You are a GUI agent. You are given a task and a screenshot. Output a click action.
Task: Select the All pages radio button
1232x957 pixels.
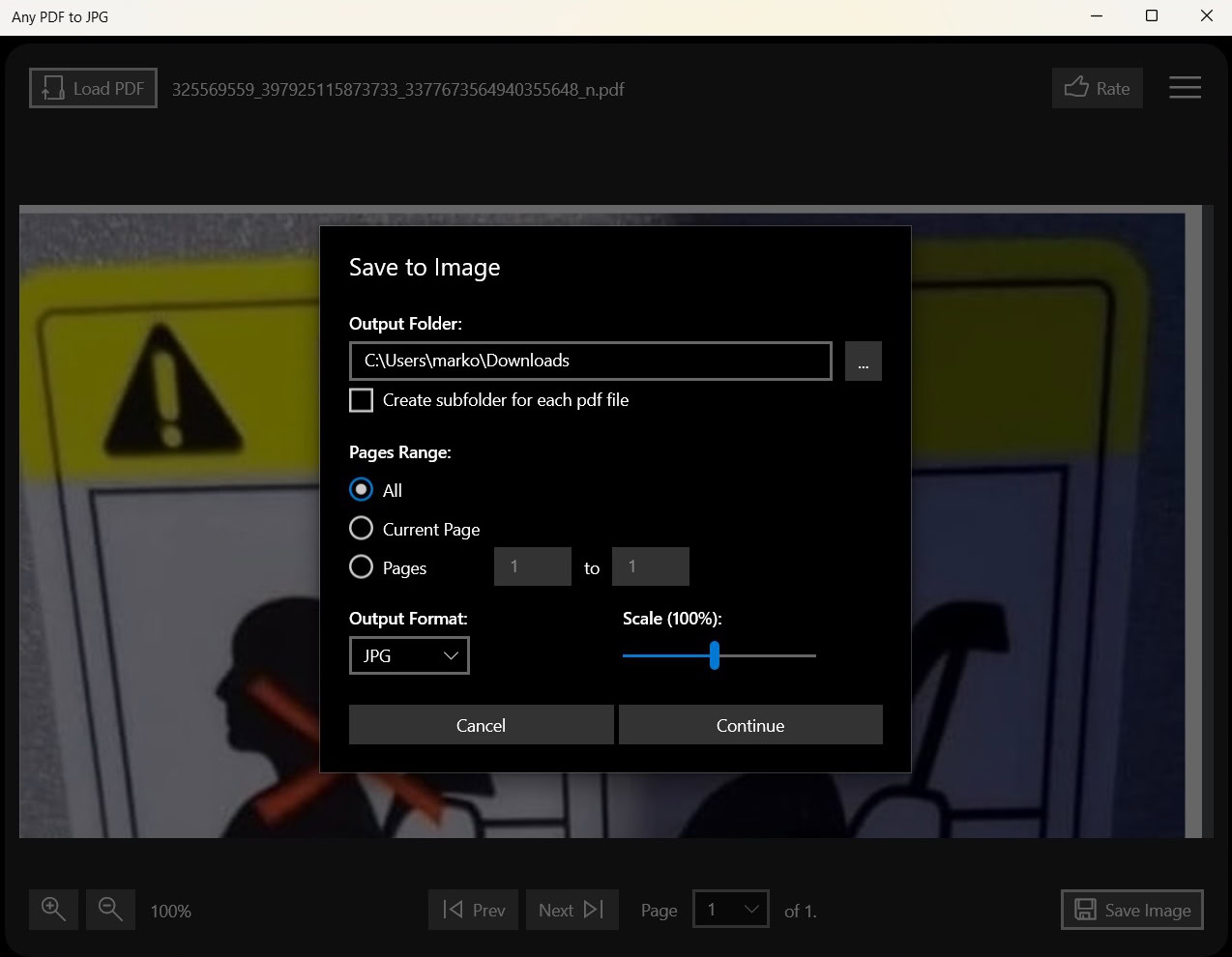point(361,490)
